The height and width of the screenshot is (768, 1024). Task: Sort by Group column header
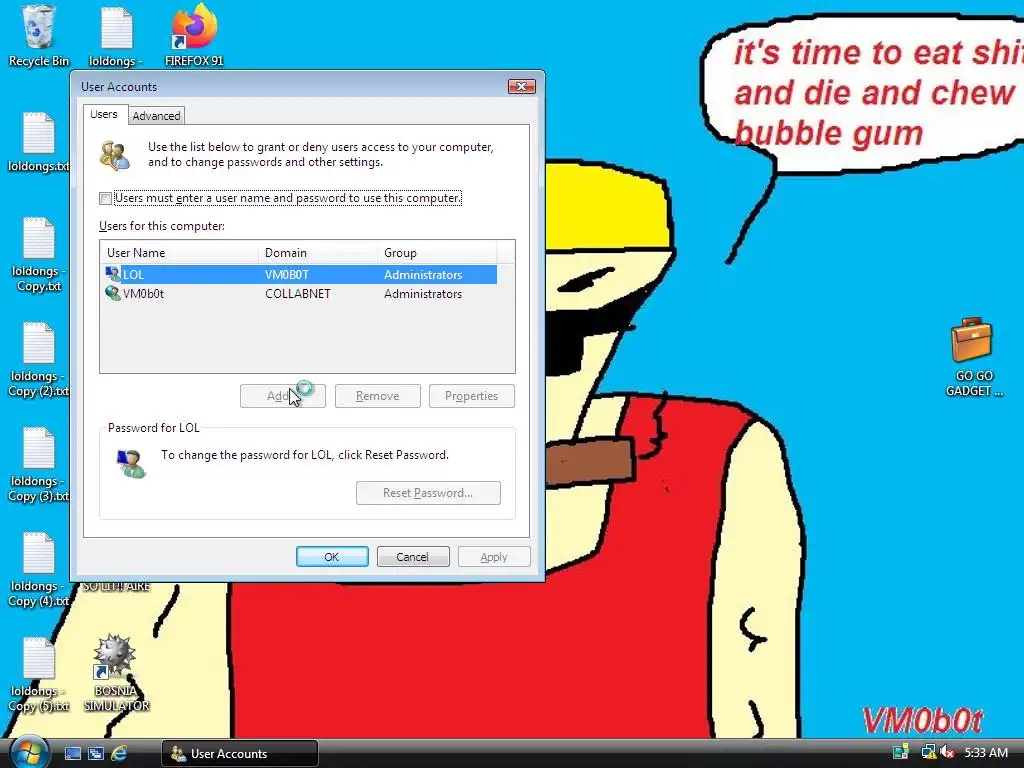click(x=437, y=253)
